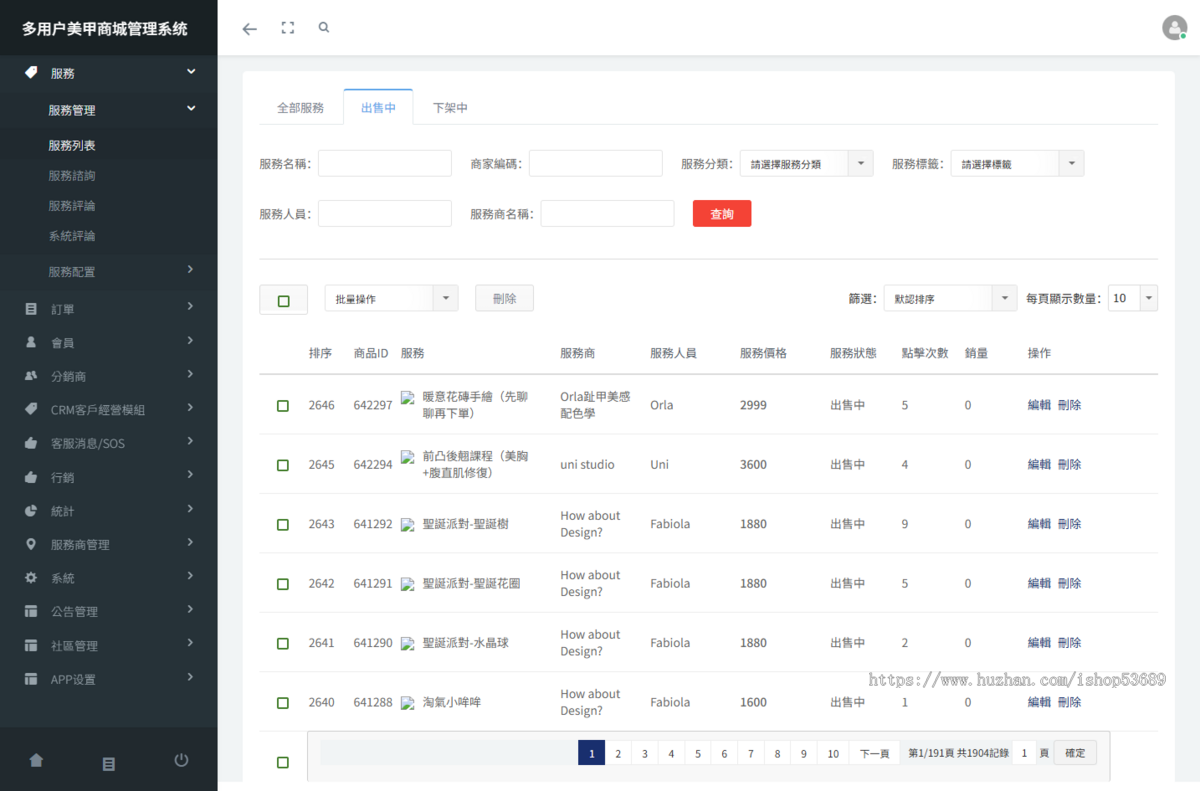The height and width of the screenshot is (791, 1200).
Task: Click the page number jump input
Action: [1023, 753]
